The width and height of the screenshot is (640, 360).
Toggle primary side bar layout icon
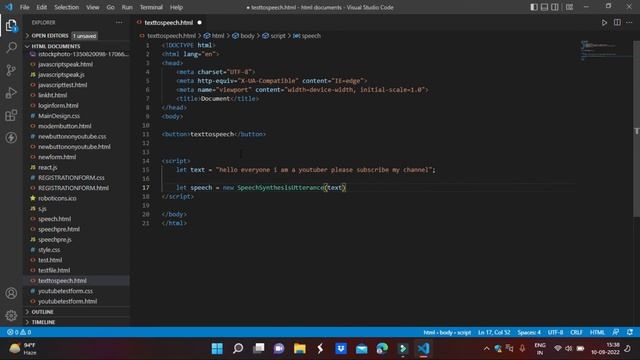click(x=534, y=7)
